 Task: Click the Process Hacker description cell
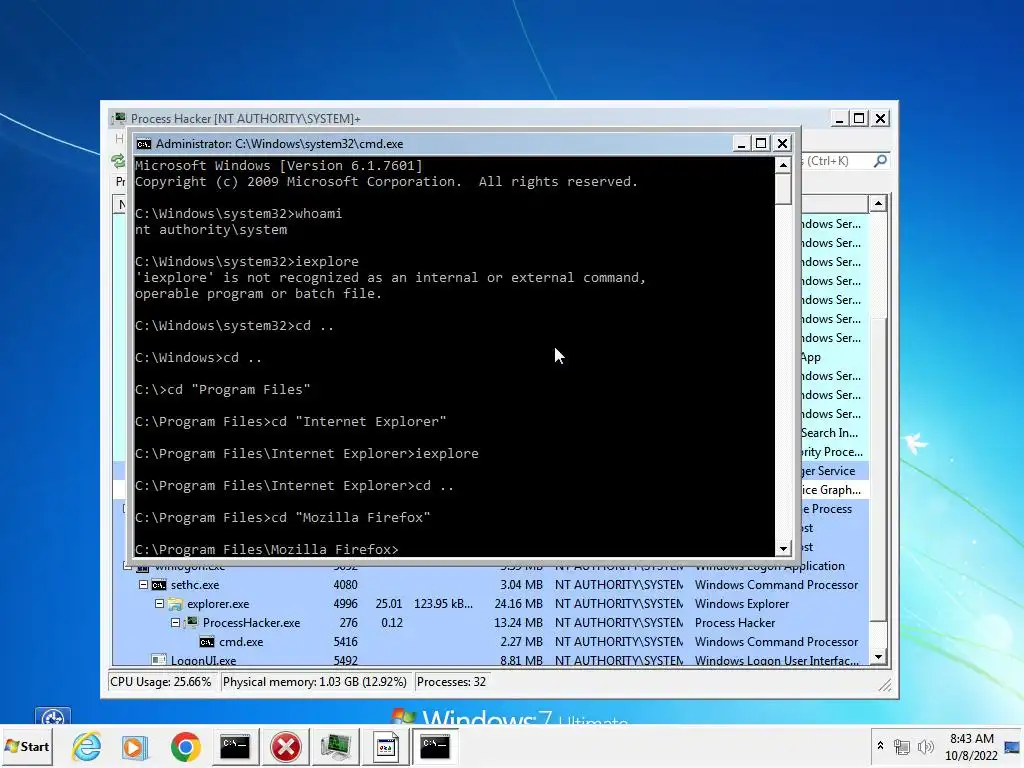coord(735,623)
